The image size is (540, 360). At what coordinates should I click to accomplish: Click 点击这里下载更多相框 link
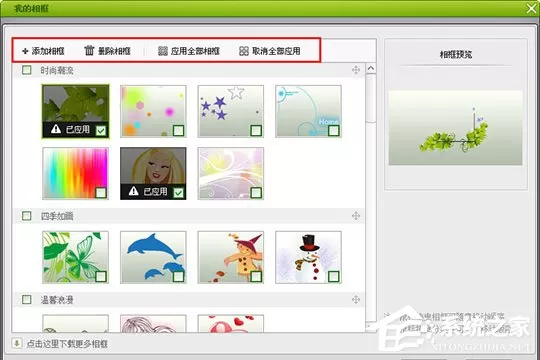pos(67,343)
